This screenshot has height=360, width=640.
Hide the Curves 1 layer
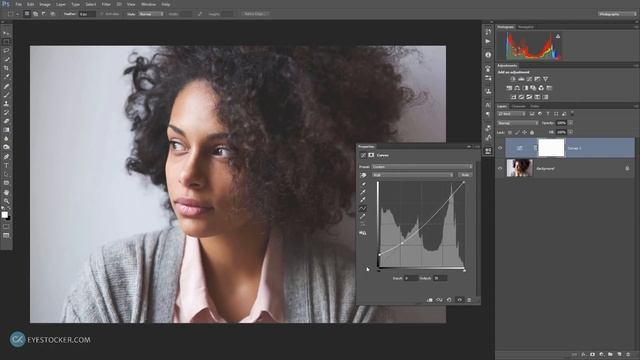500,148
